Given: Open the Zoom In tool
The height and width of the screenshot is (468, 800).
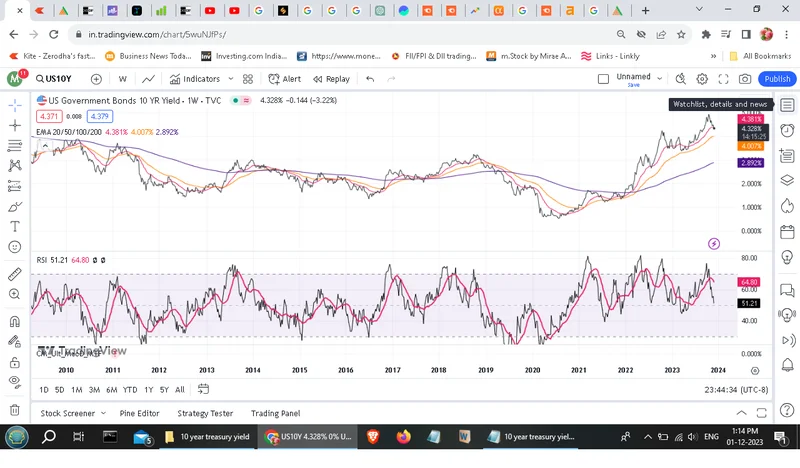Looking at the screenshot, I should [x=15, y=294].
